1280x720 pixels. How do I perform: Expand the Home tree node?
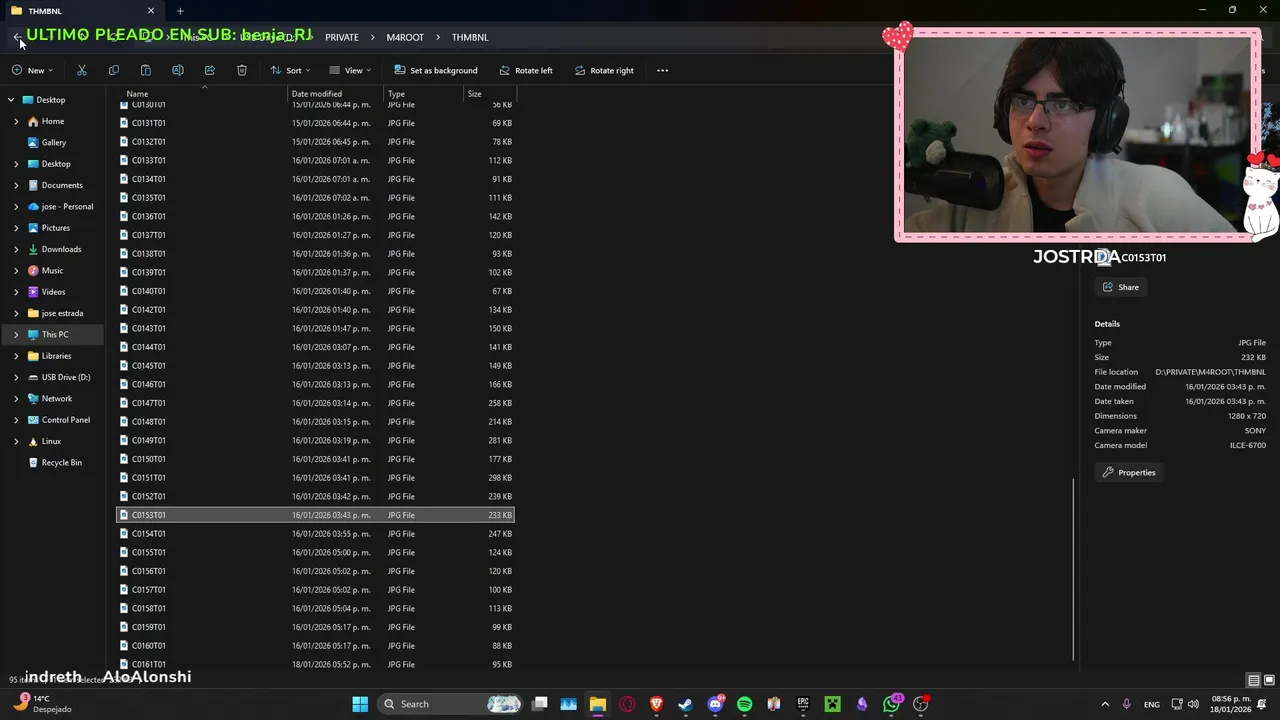click(16, 121)
